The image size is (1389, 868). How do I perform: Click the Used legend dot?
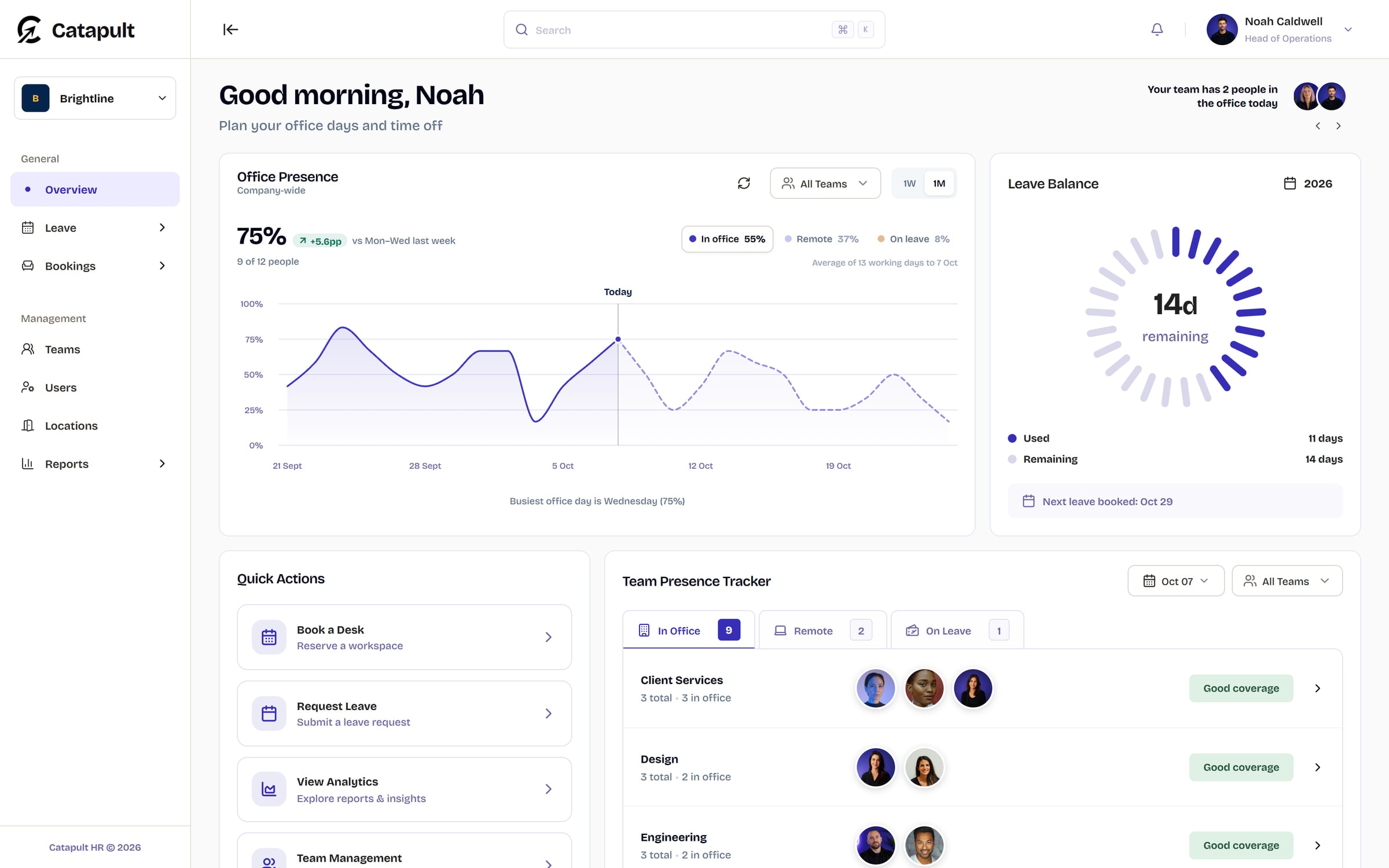point(1012,438)
